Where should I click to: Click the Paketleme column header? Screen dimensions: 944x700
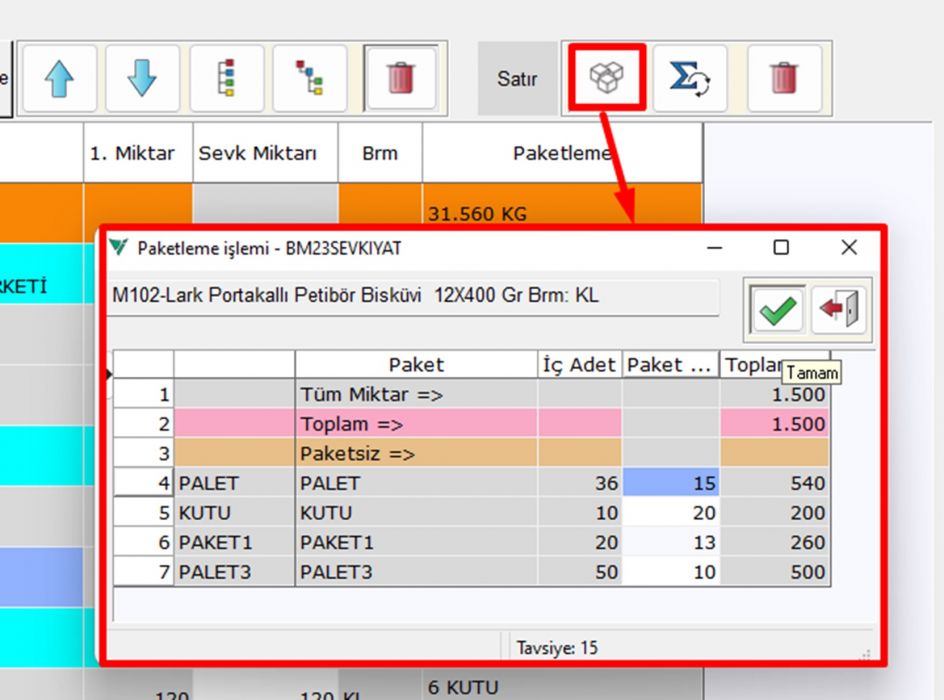[562, 153]
